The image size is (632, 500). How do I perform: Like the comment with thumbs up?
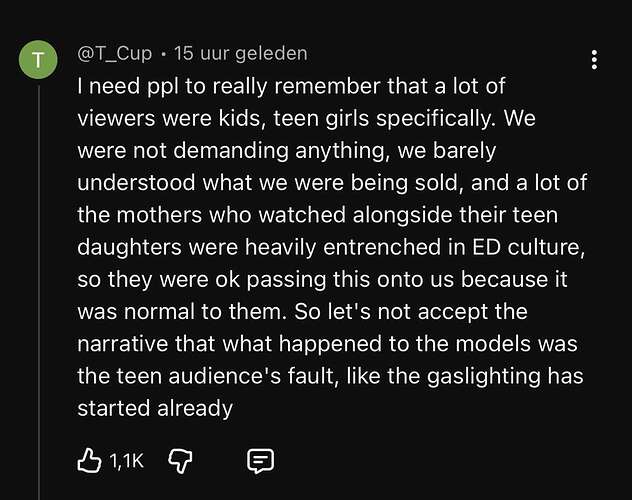[89, 461]
